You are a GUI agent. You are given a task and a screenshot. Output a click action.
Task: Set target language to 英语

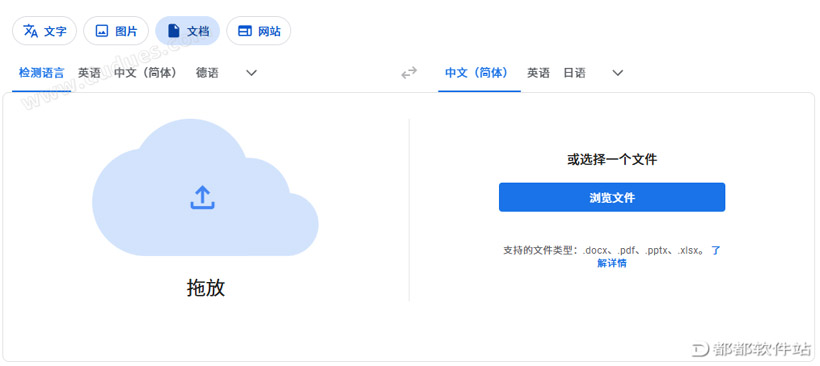pos(538,73)
